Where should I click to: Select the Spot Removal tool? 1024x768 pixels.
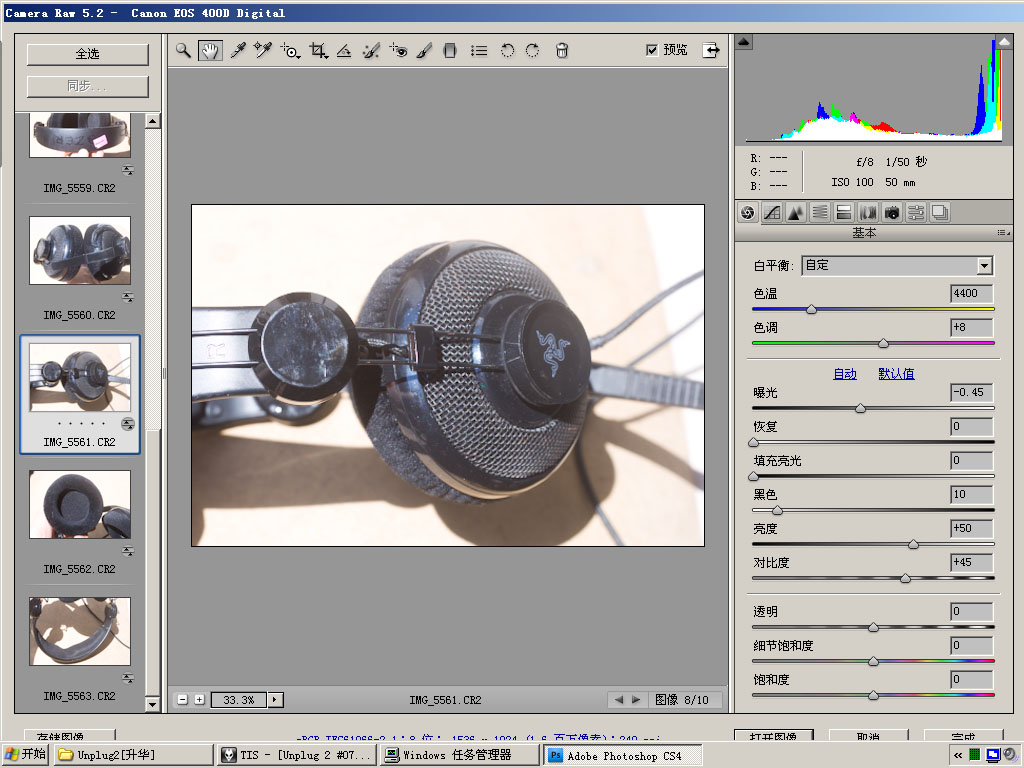click(371, 50)
